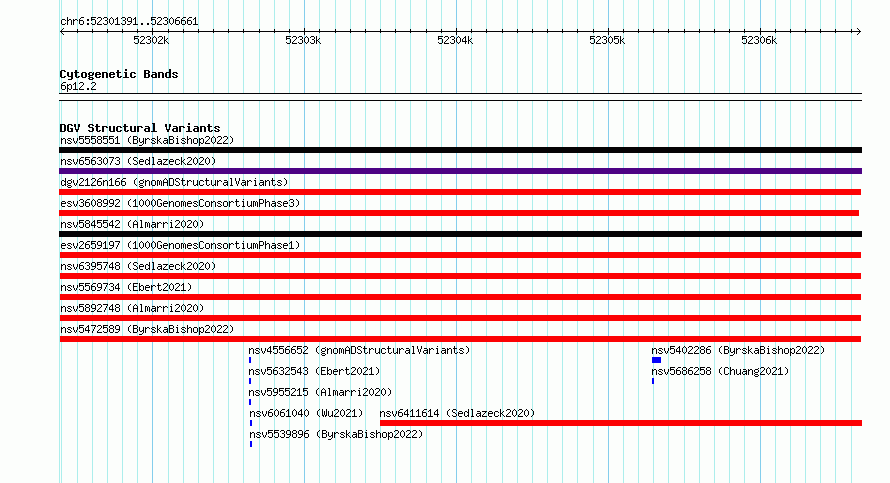The image size is (890, 483).
Task: Click the right arrowhead of the ruler
Action: coord(859,32)
